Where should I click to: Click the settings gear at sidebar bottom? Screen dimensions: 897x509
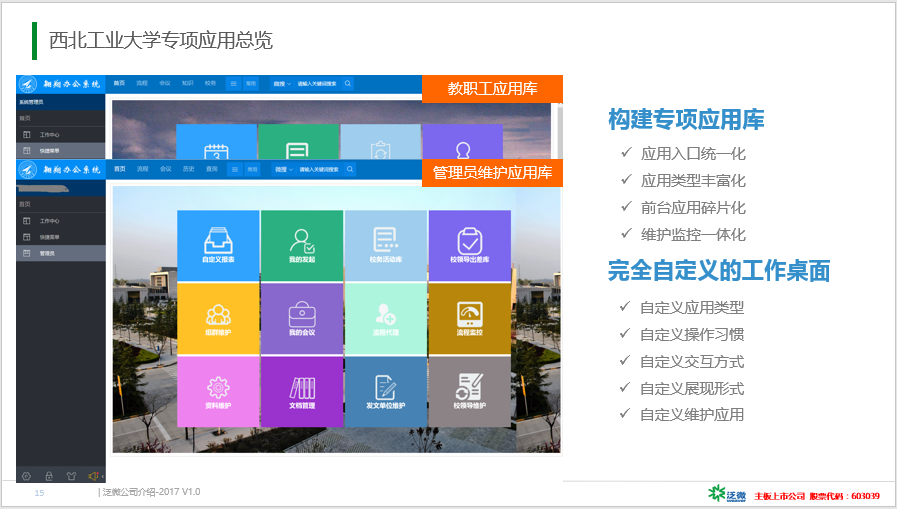click(x=26, y=476)
